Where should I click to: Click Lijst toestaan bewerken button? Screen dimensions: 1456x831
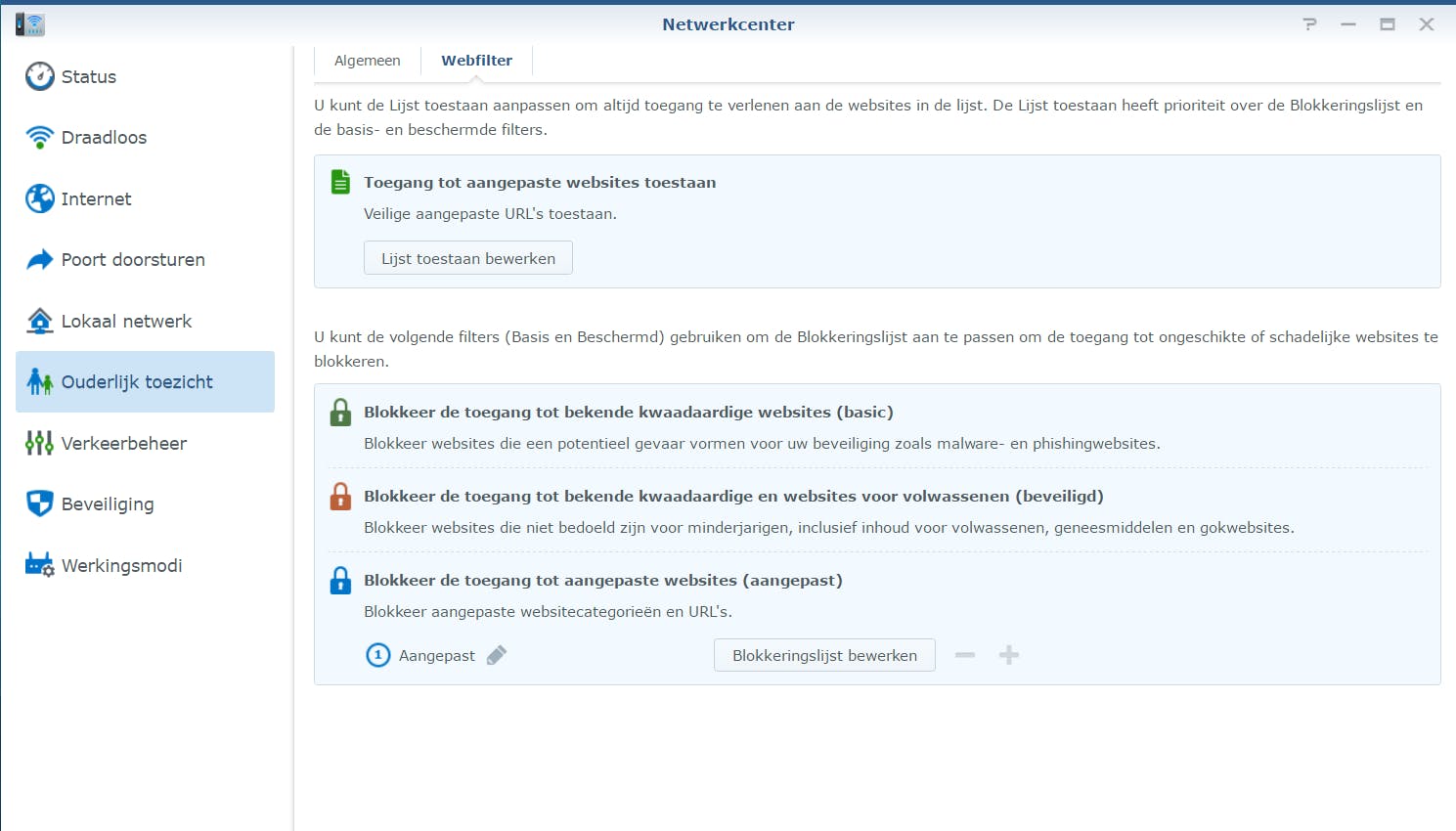468,258
